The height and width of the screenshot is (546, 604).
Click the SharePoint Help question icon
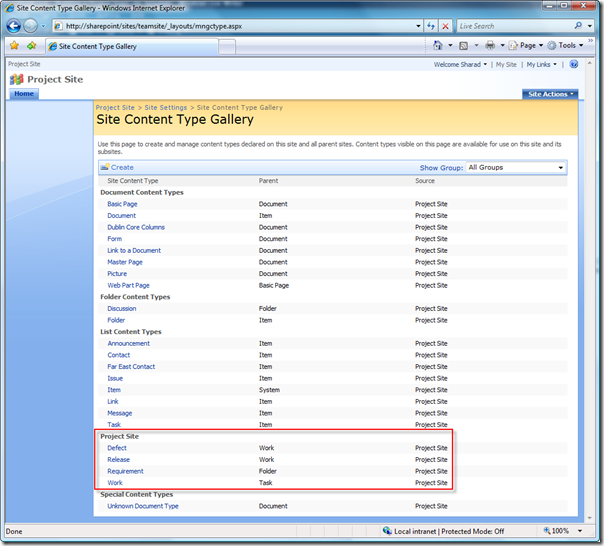click(574, 64)
